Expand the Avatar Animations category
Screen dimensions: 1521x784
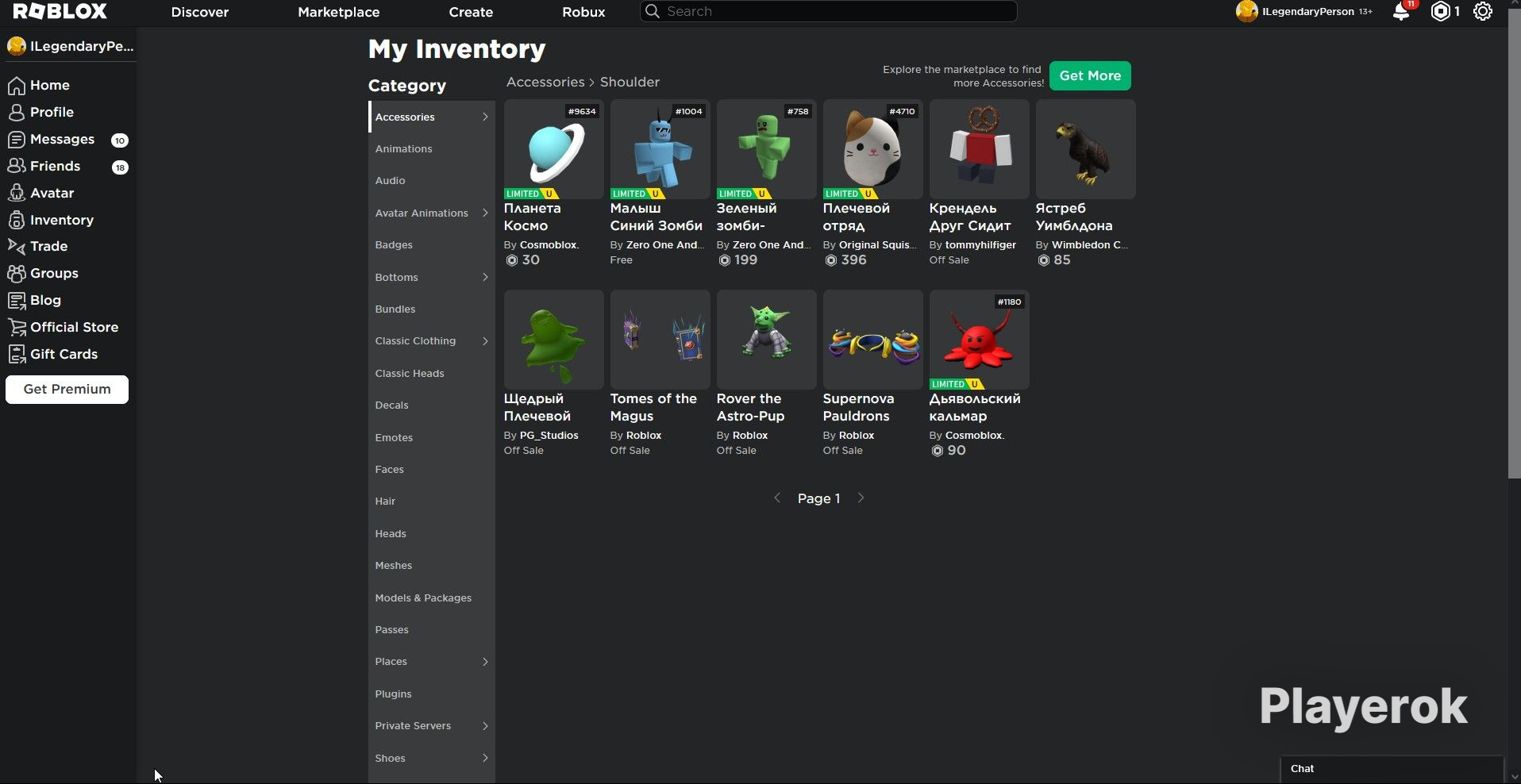(x=485, y=213)
